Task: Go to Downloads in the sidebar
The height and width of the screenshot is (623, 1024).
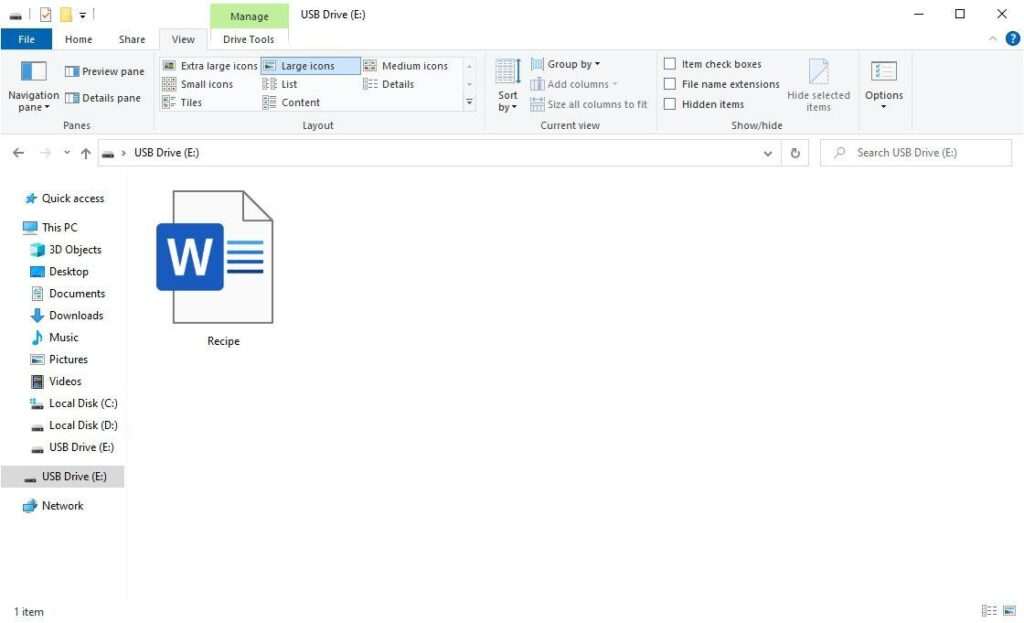Action: [x=67, y=315]
